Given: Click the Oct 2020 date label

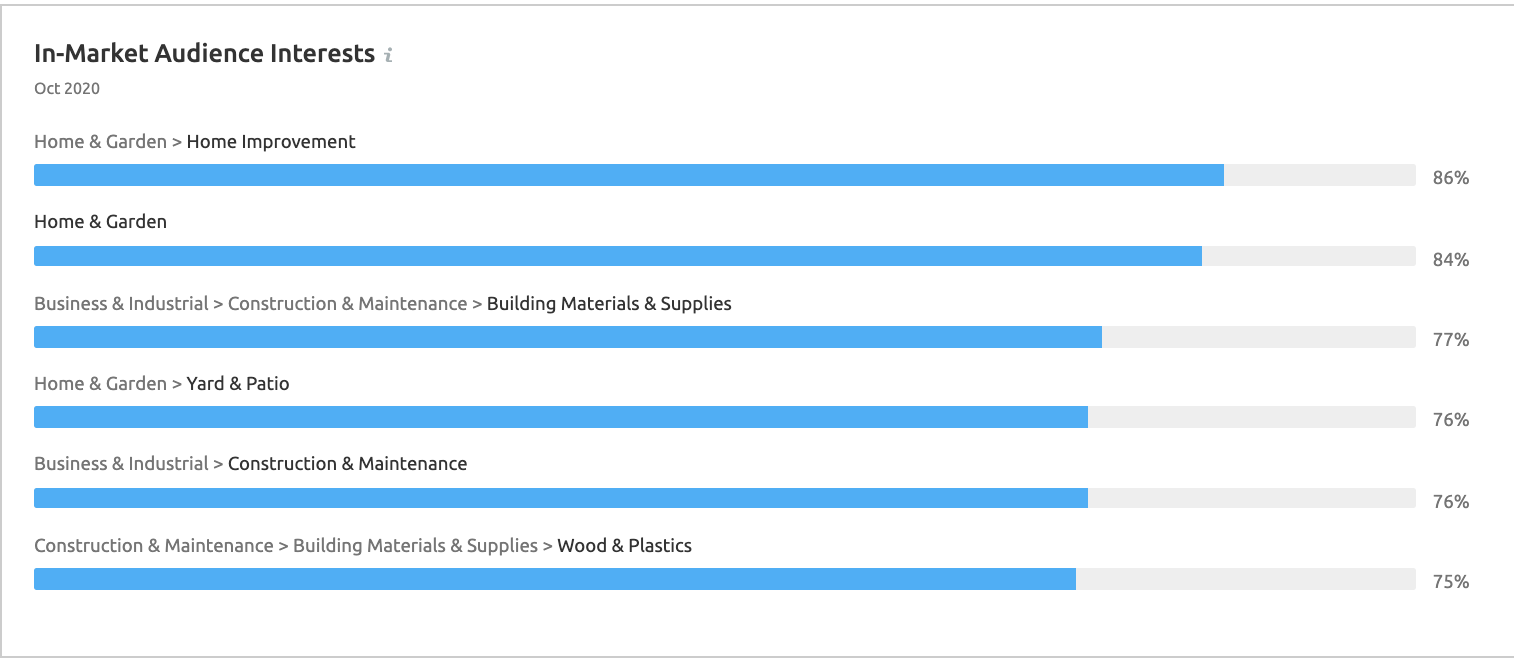Looking at the screenshot, I should coord(67,88).
